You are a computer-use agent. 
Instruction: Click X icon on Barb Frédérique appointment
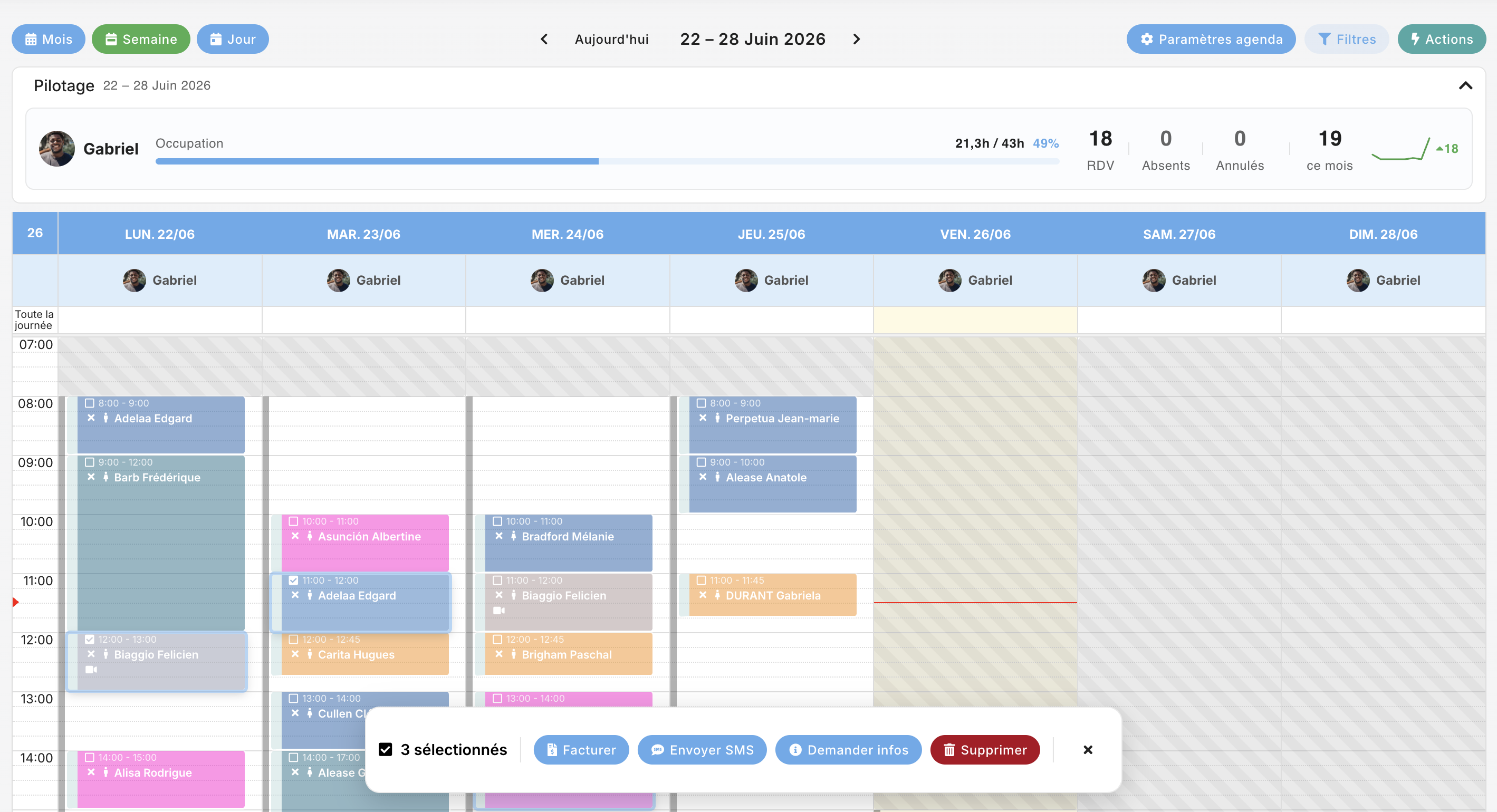click(x=91, y=477)
